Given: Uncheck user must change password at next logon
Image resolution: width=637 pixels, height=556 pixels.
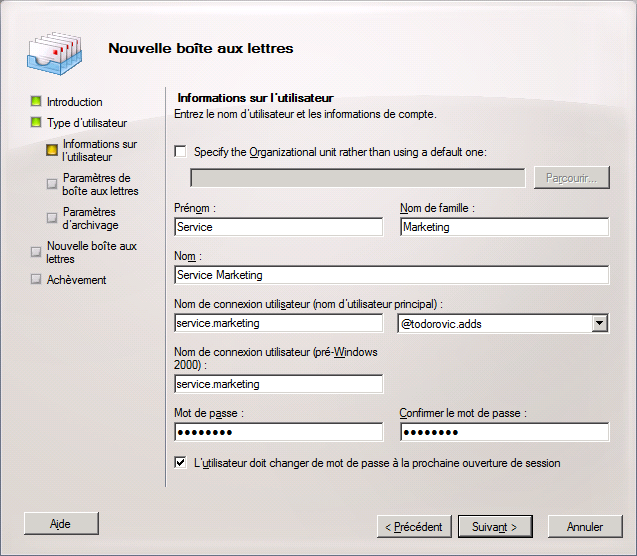Looking at the screenshot, I should pos(180,463).
